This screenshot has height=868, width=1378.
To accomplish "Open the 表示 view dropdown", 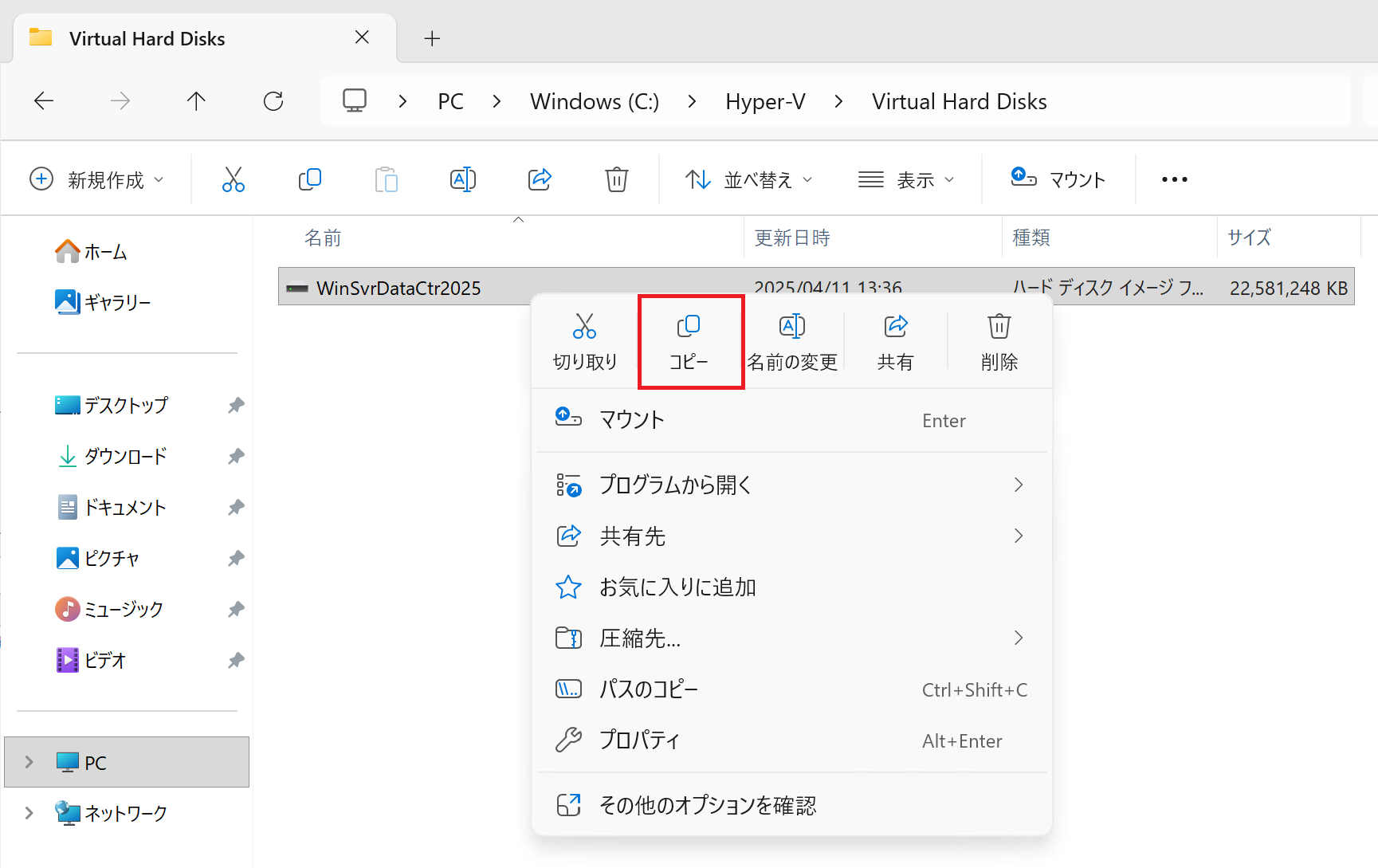I will coord(906,179).
